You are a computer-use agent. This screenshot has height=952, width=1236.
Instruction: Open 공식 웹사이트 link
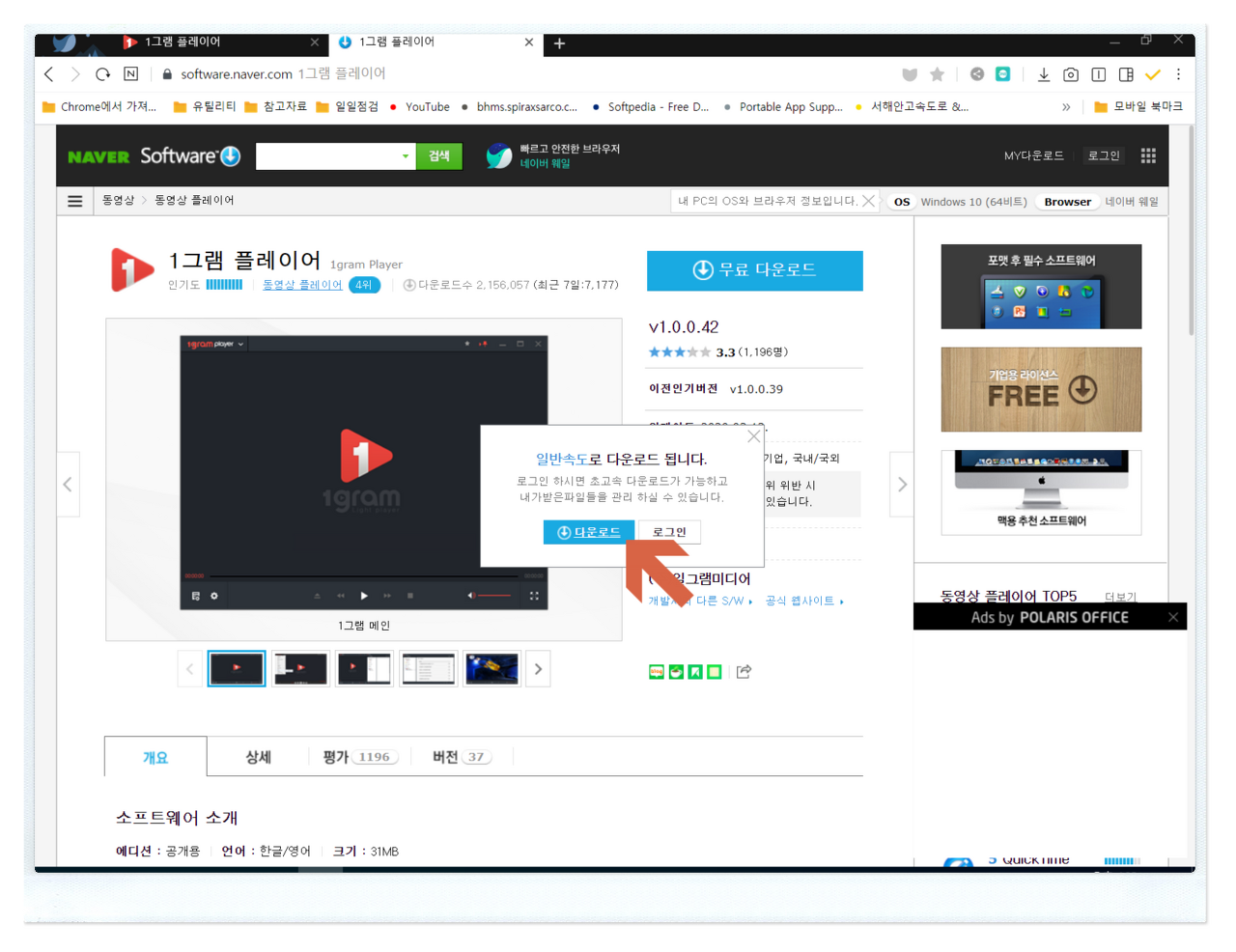[x=804, y=601]
